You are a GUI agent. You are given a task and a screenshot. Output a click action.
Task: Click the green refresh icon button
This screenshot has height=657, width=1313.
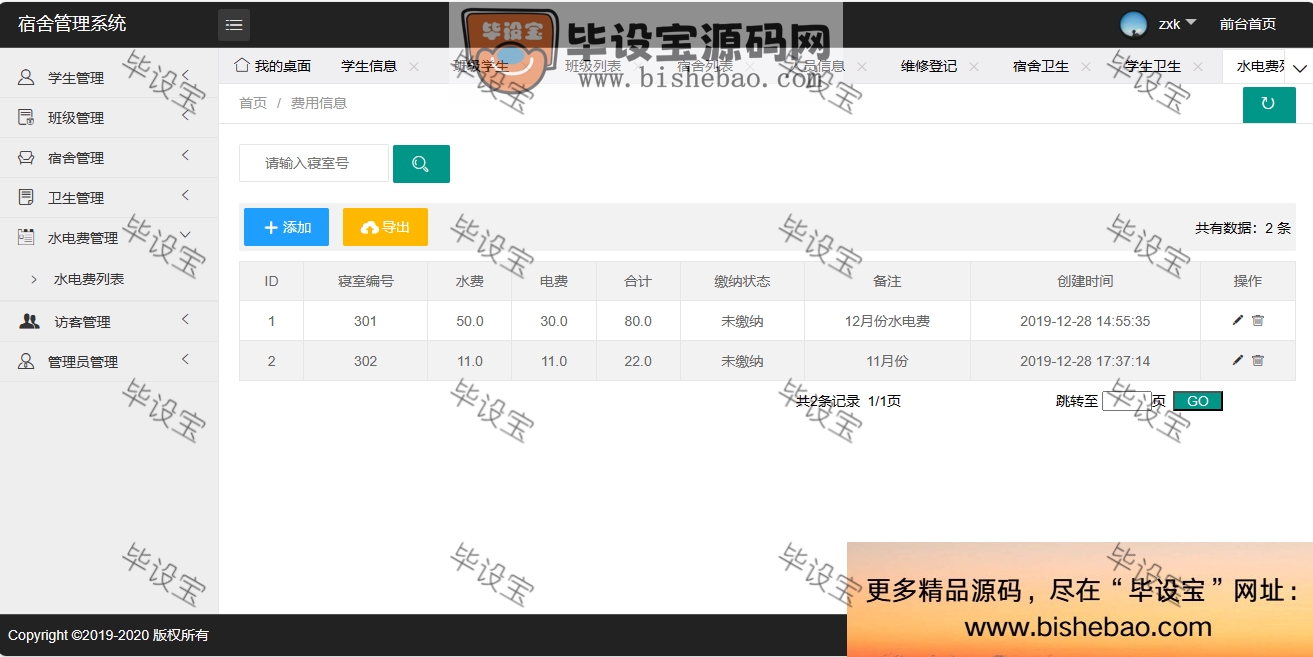1268,104
